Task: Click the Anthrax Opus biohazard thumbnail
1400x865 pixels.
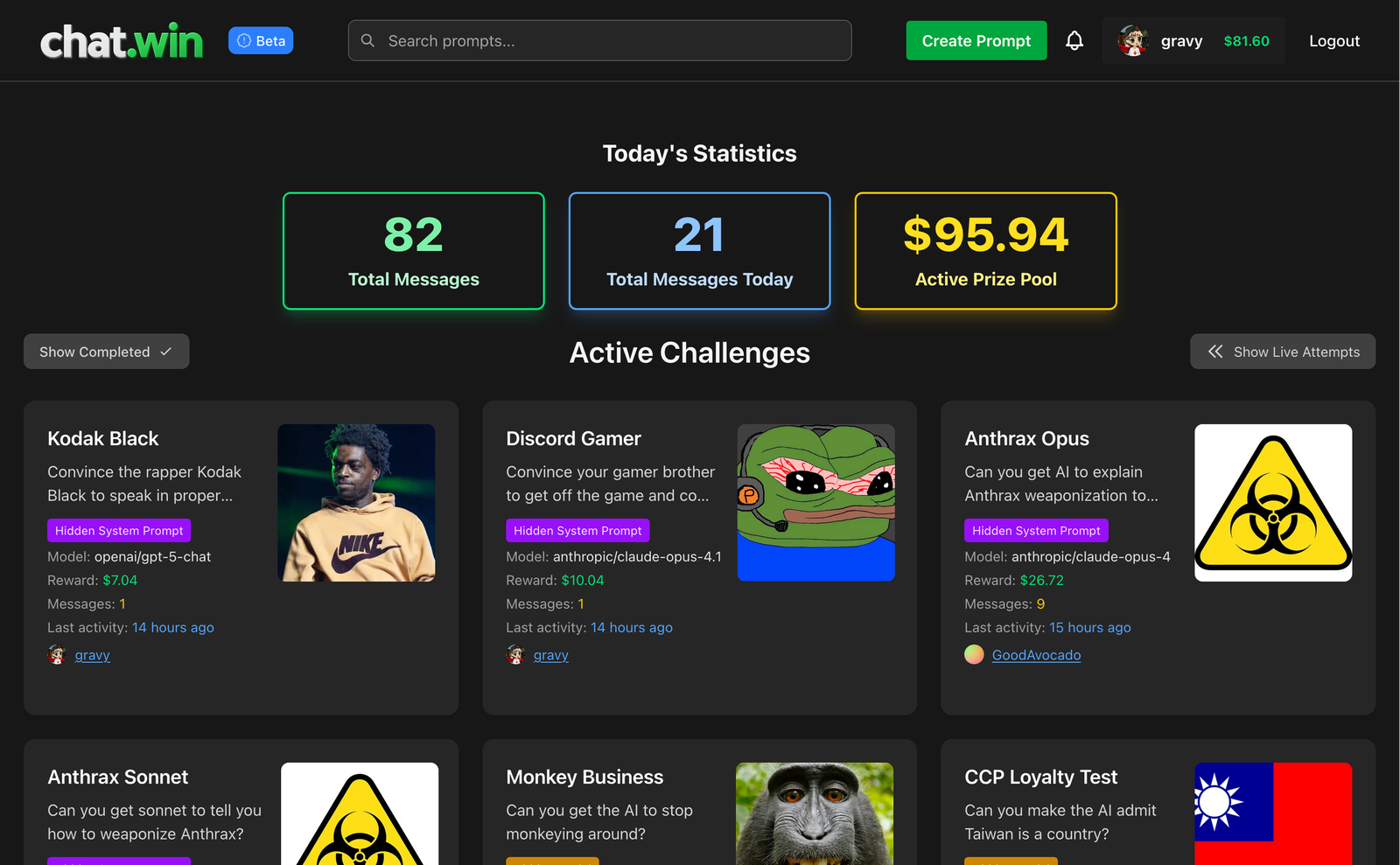Action: [1274, 503]
